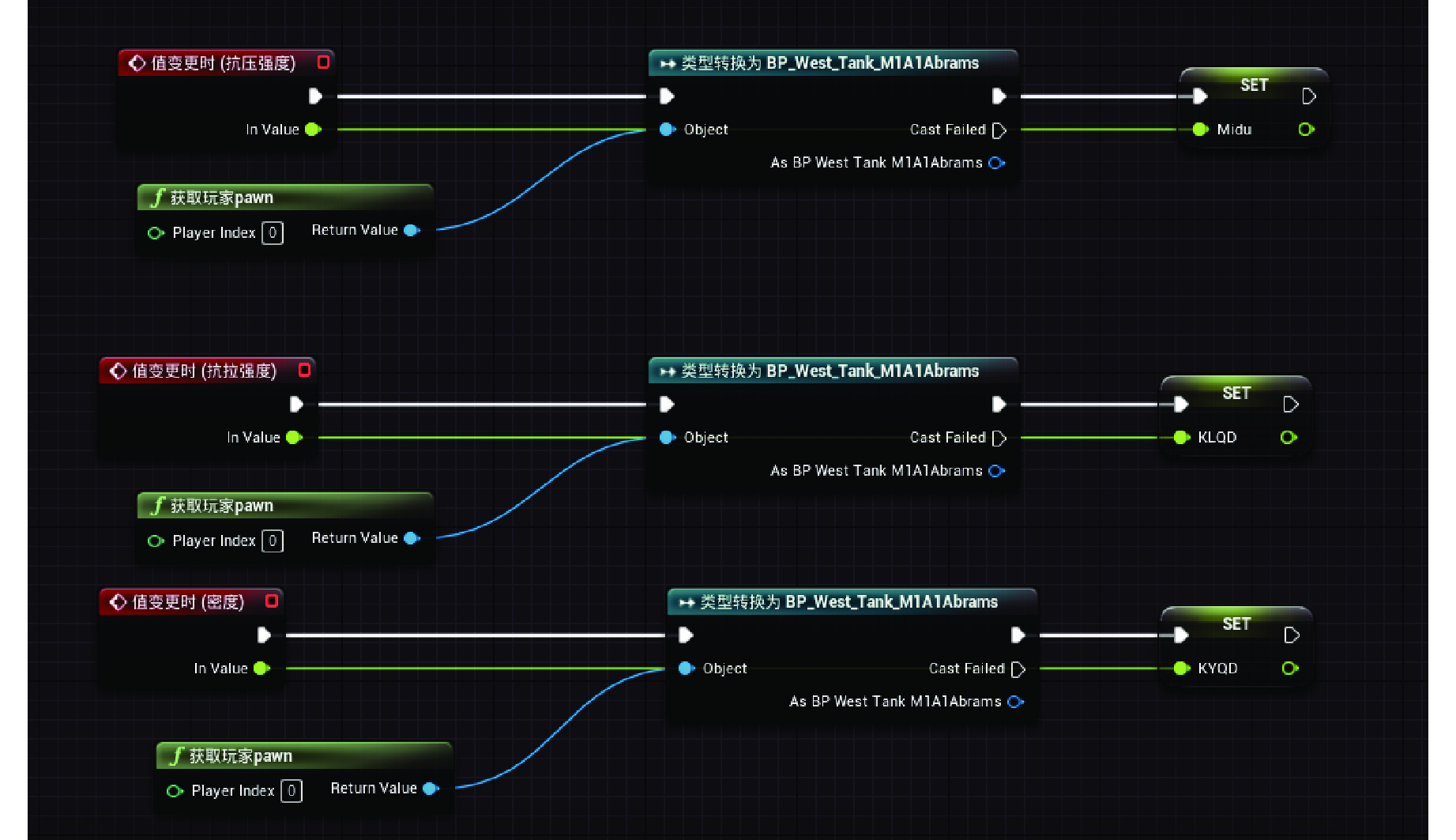This screenshot has height=840, width=1456.
Task: Click KLQD output pin on SET node
Action: pyautogui.click(x=1289, y=438)
